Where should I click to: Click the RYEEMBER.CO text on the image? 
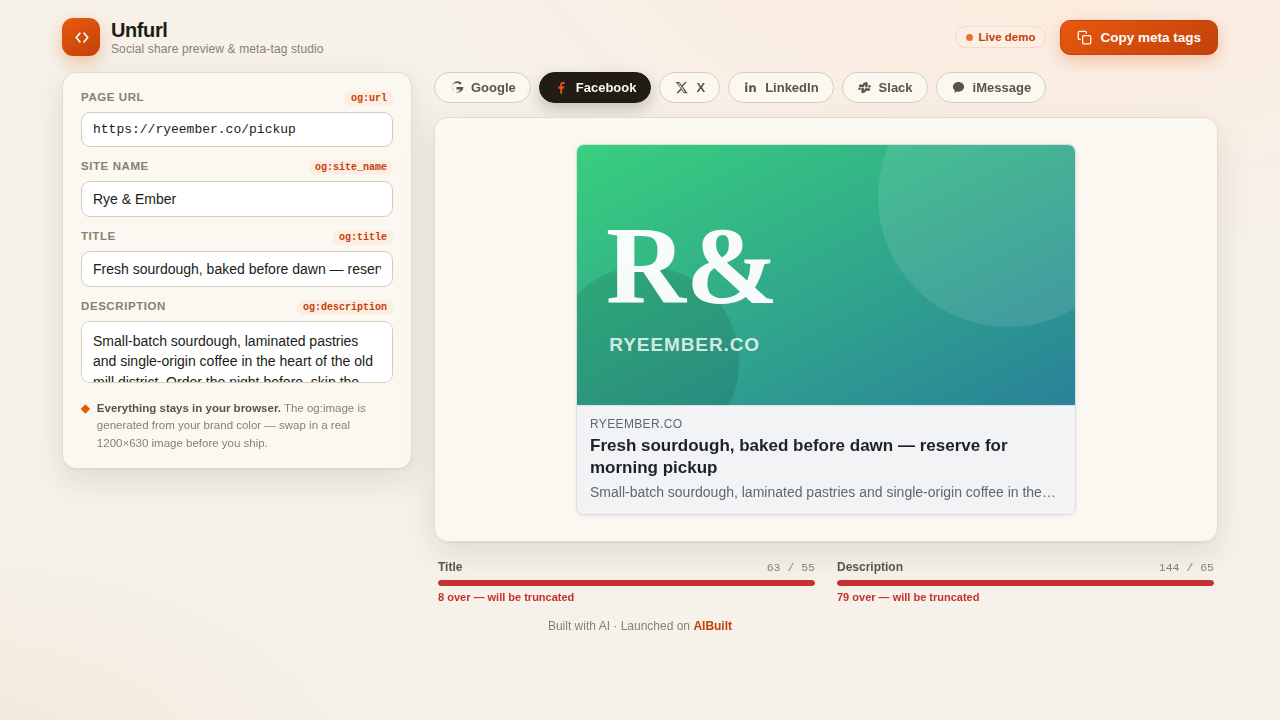(684, 345)
